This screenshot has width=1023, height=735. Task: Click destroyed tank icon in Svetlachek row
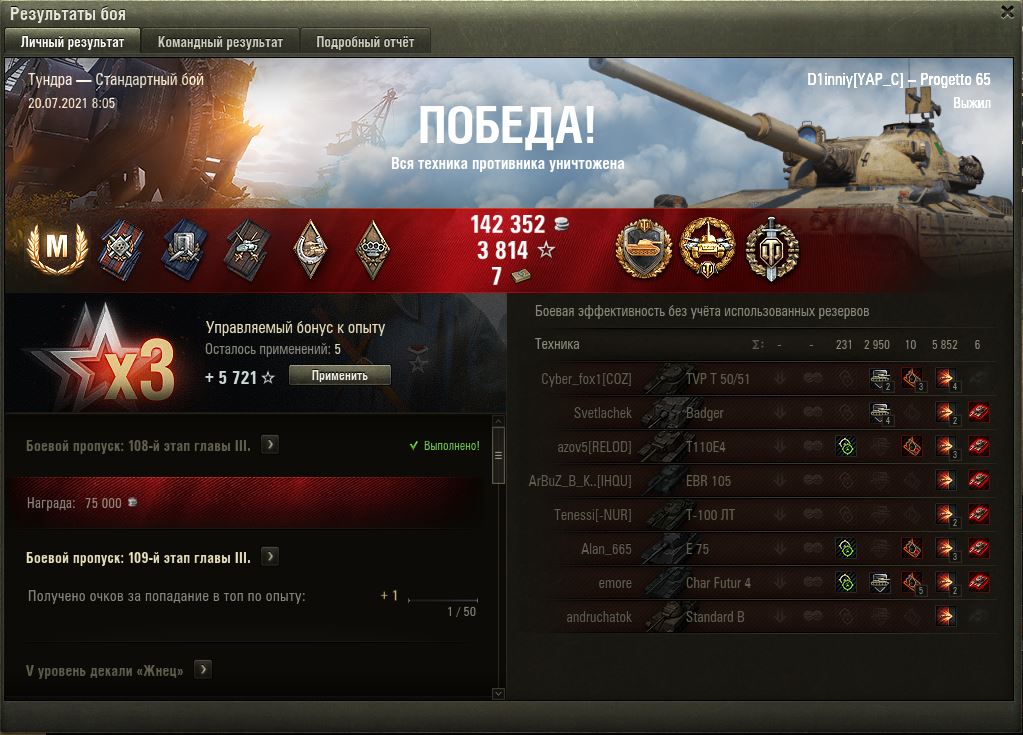click(978, 412)
